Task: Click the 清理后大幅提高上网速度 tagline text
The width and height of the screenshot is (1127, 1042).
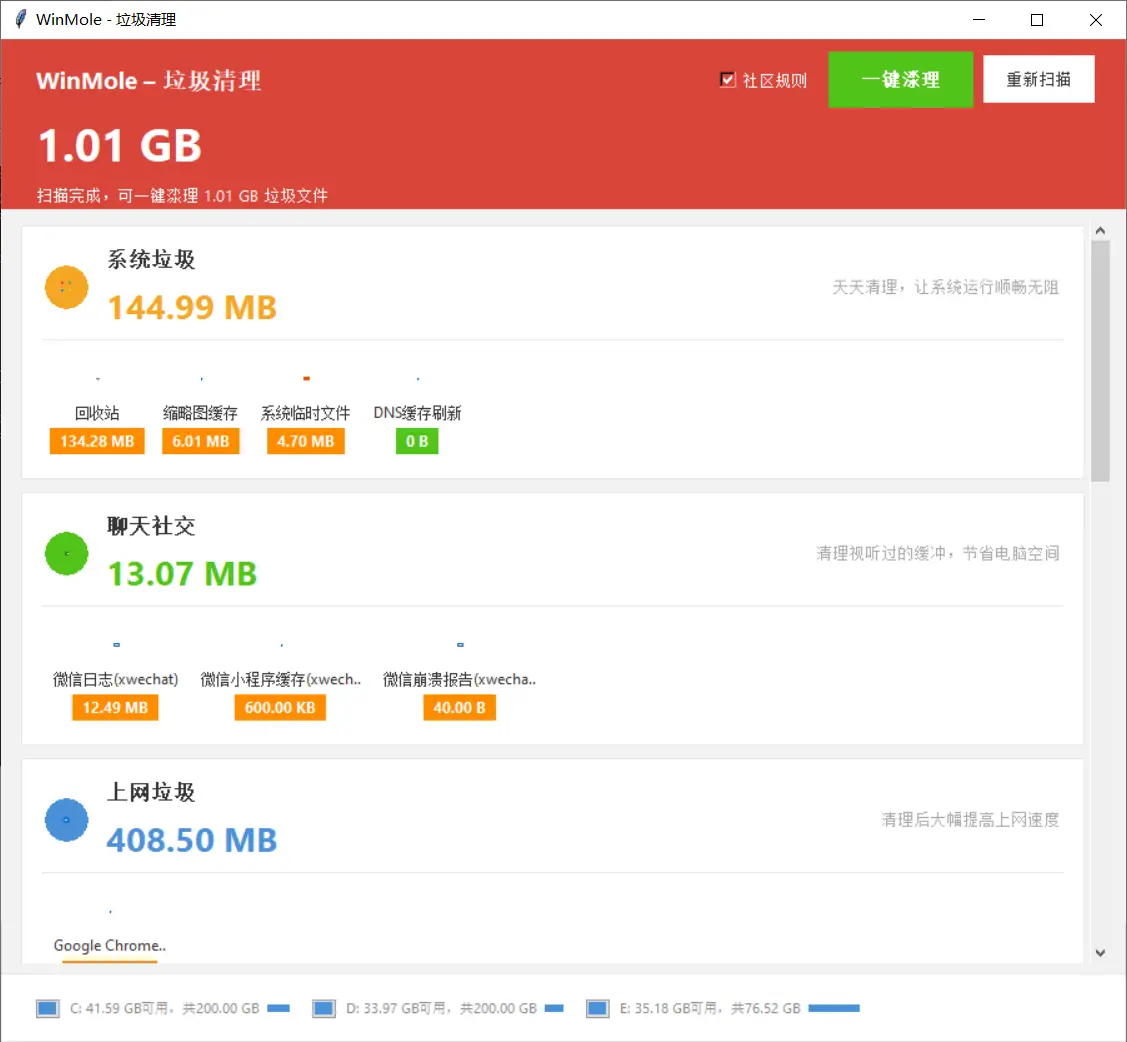Action: 970,820
